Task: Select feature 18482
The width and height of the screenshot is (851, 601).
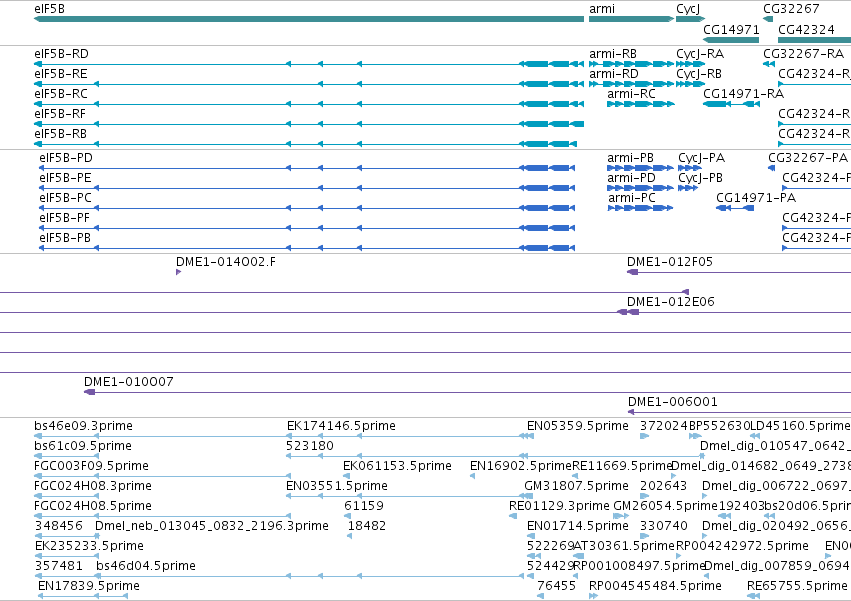Action: [x=367, y=527]
